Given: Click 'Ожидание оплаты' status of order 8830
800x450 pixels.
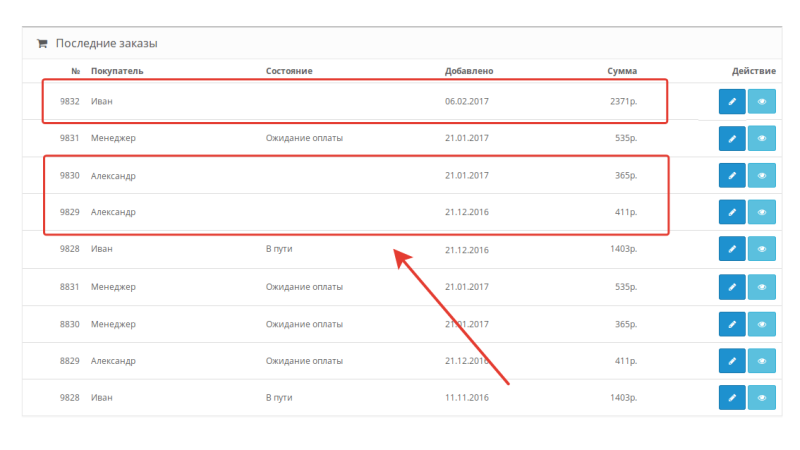Looking at the screenshot, I should coord(304,324).
